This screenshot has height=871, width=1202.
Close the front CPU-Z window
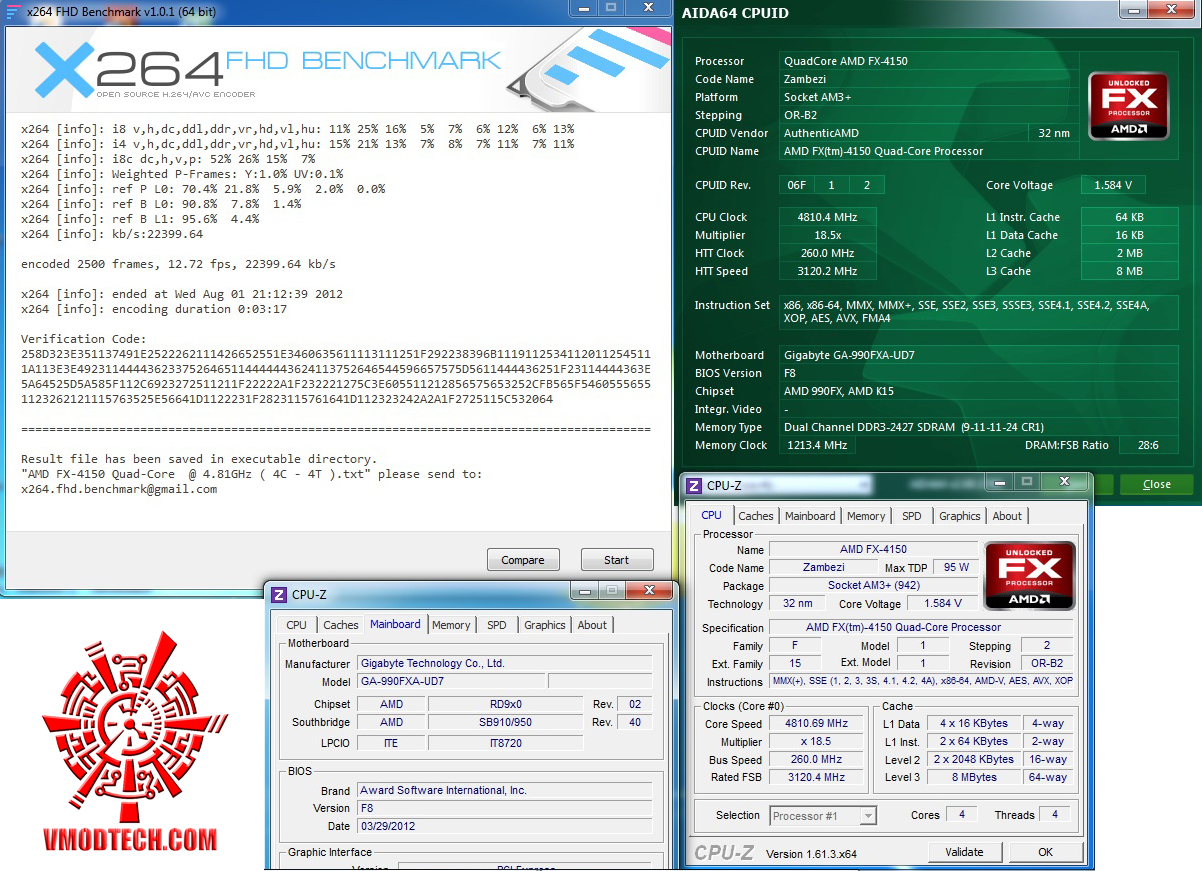[x=1066, y=482]
